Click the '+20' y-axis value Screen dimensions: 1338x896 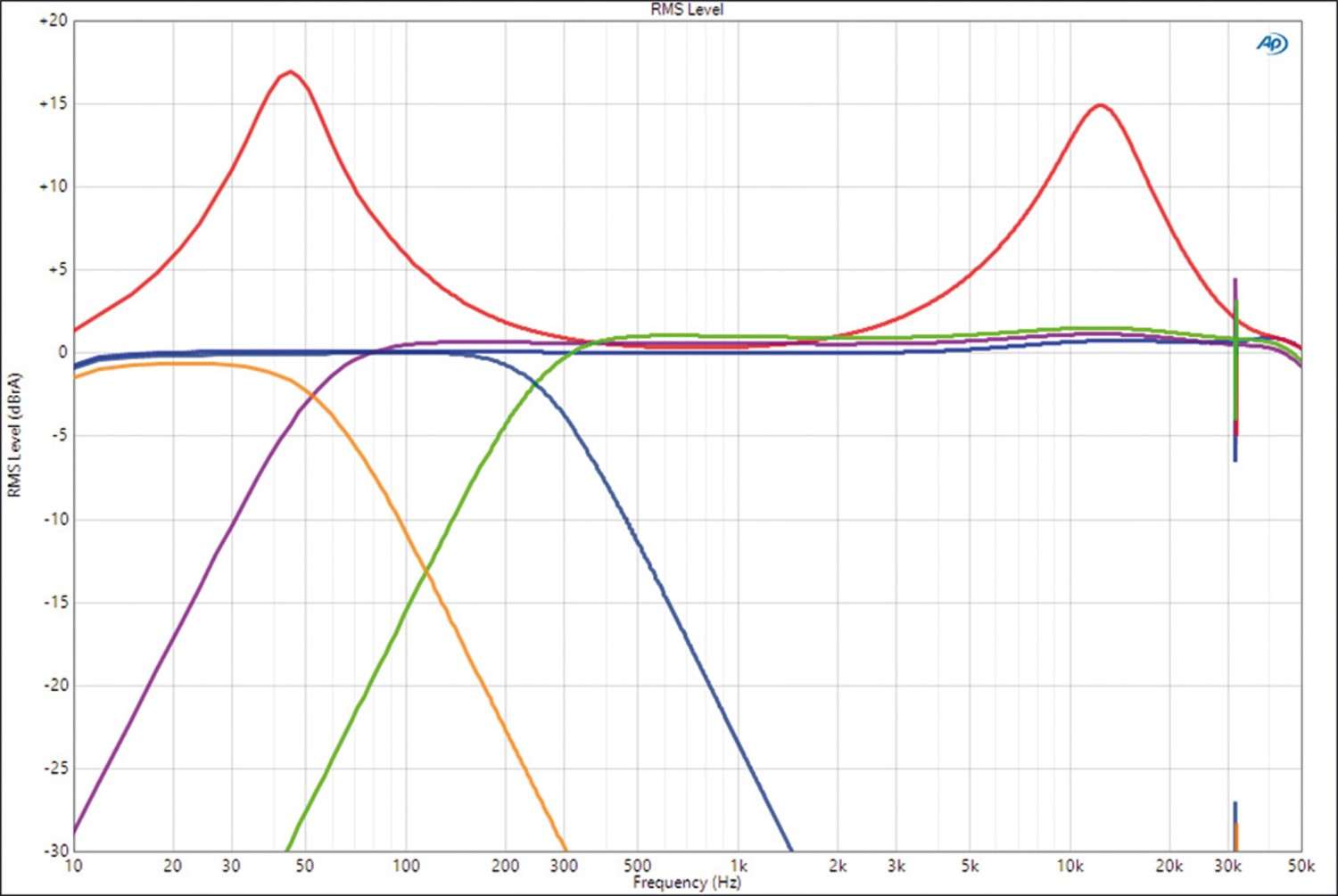53,21
